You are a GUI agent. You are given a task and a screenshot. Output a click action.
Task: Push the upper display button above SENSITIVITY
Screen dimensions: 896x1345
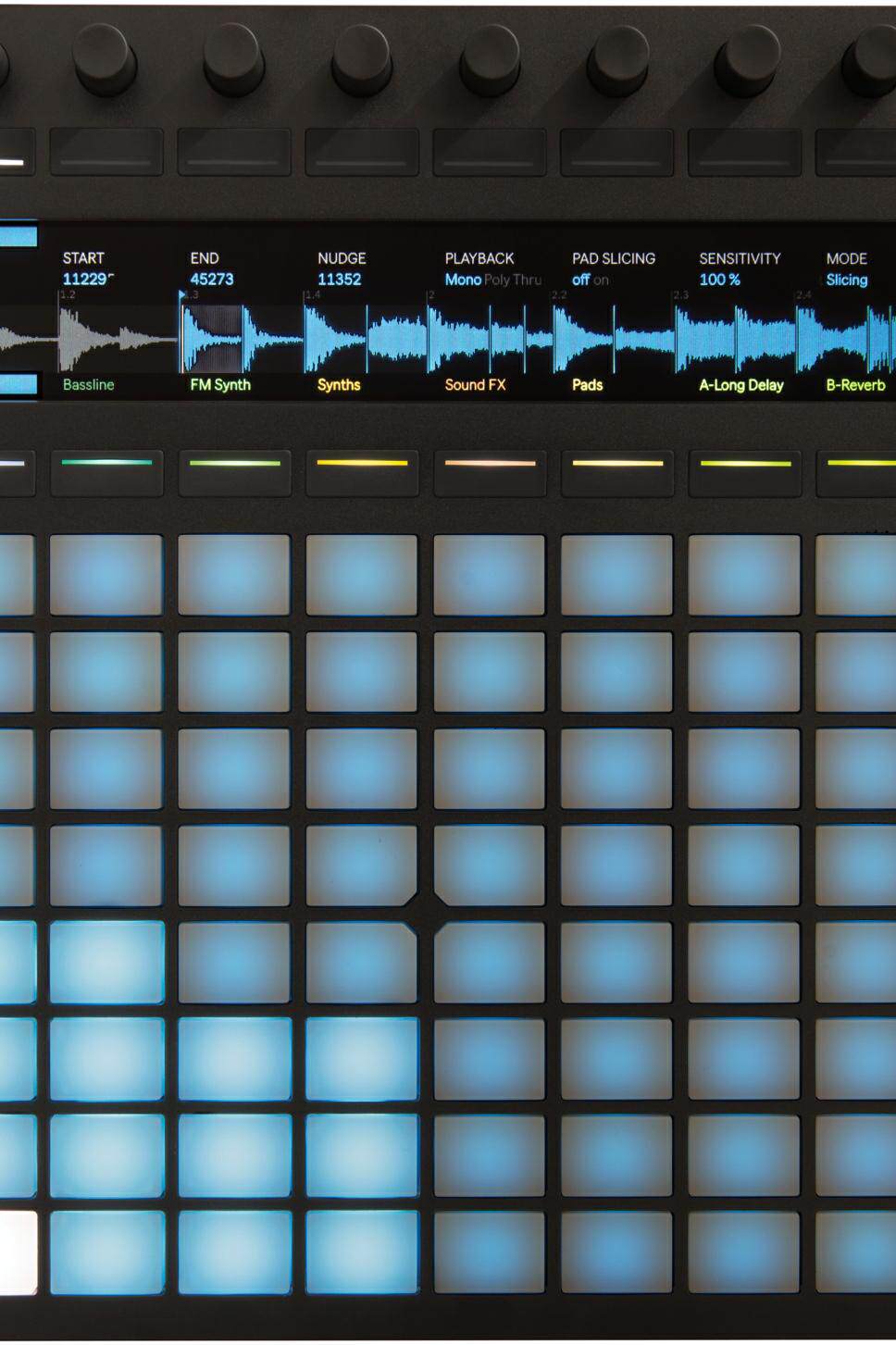click(x=745, y=151)
